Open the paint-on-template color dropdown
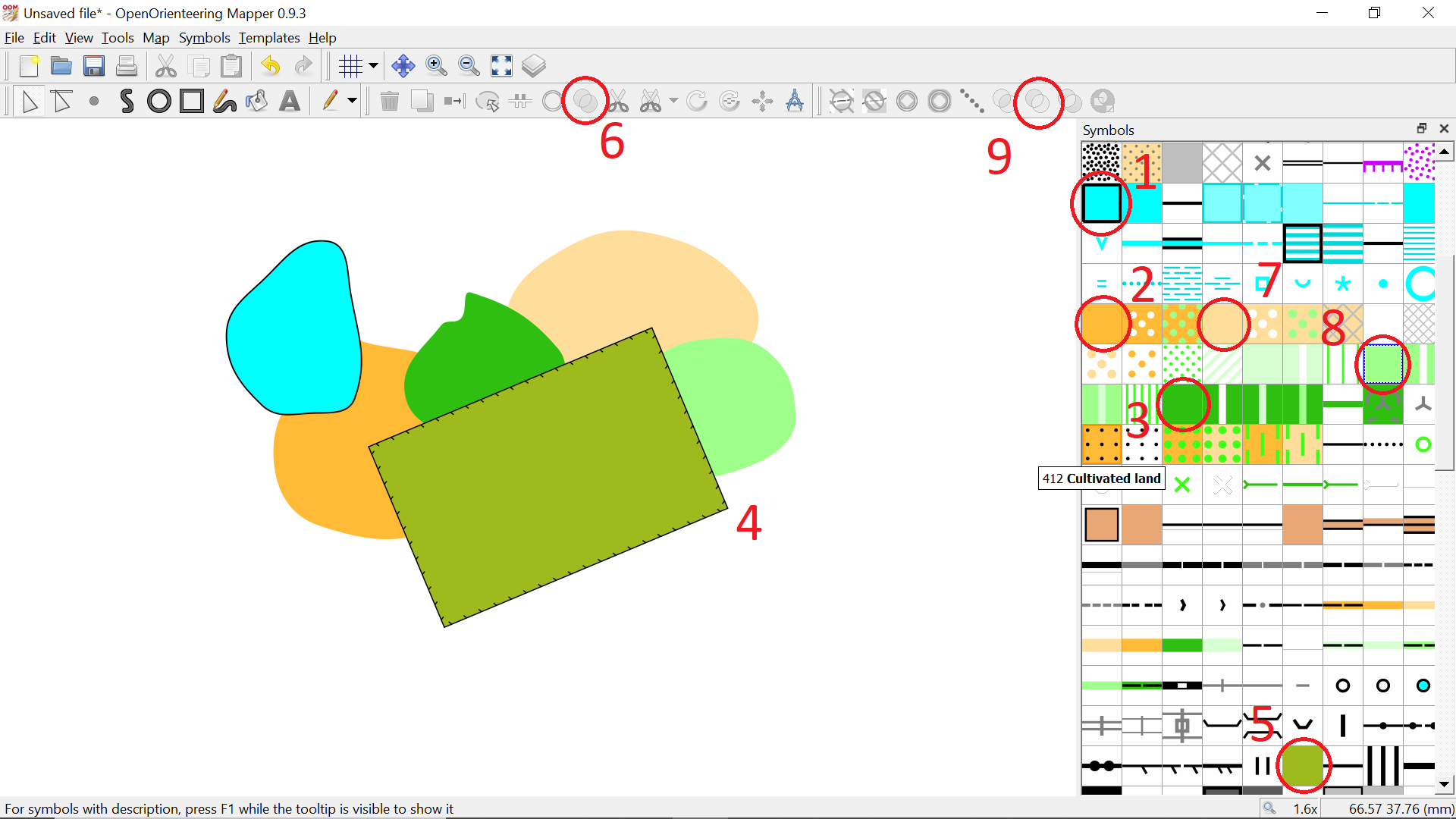Screen dimensions: 1456x819 pos(350,100)
